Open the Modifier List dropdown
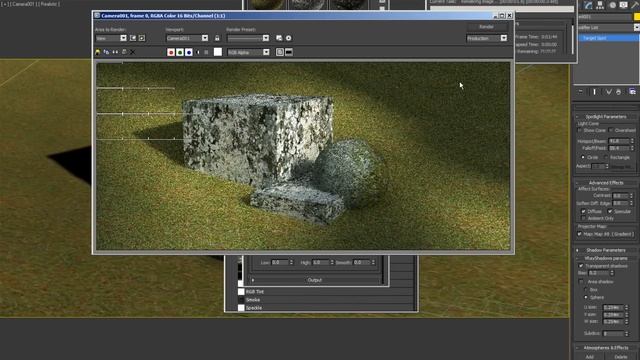Image resolution: width=640 pixels, height=360 pixels. click(x=609, y=27)
